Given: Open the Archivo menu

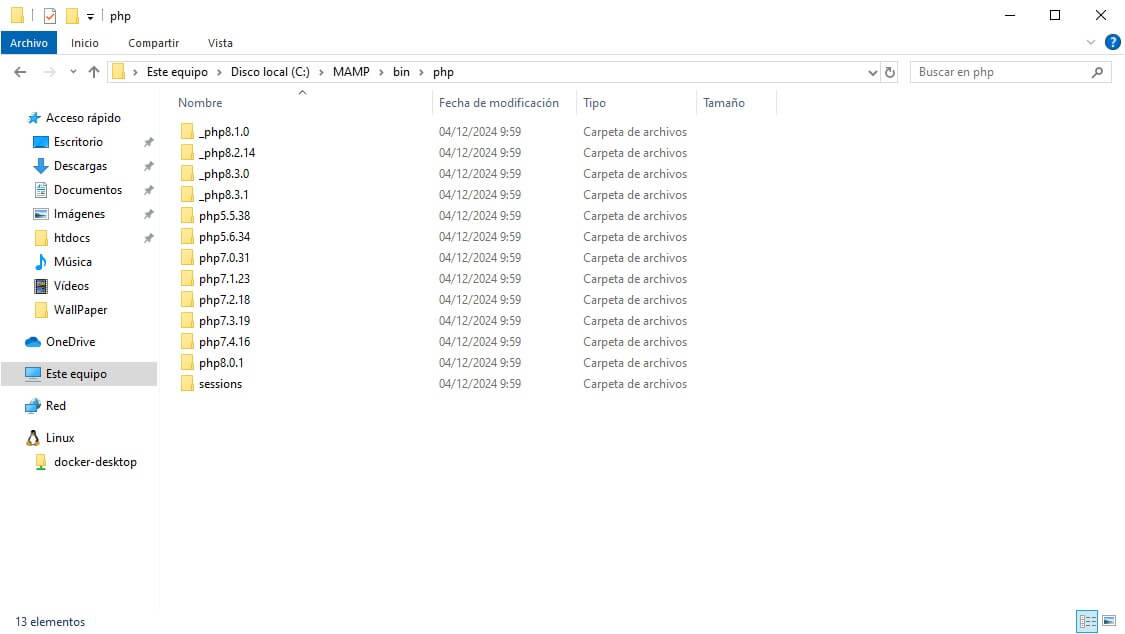Looking at the screenshot, I should (x=29, y=43).
